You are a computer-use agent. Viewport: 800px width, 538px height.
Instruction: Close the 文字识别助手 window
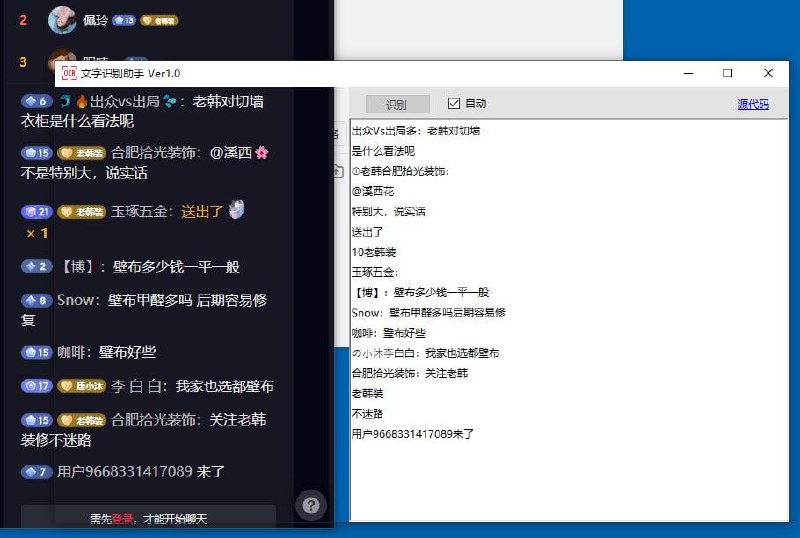point(768,73)
